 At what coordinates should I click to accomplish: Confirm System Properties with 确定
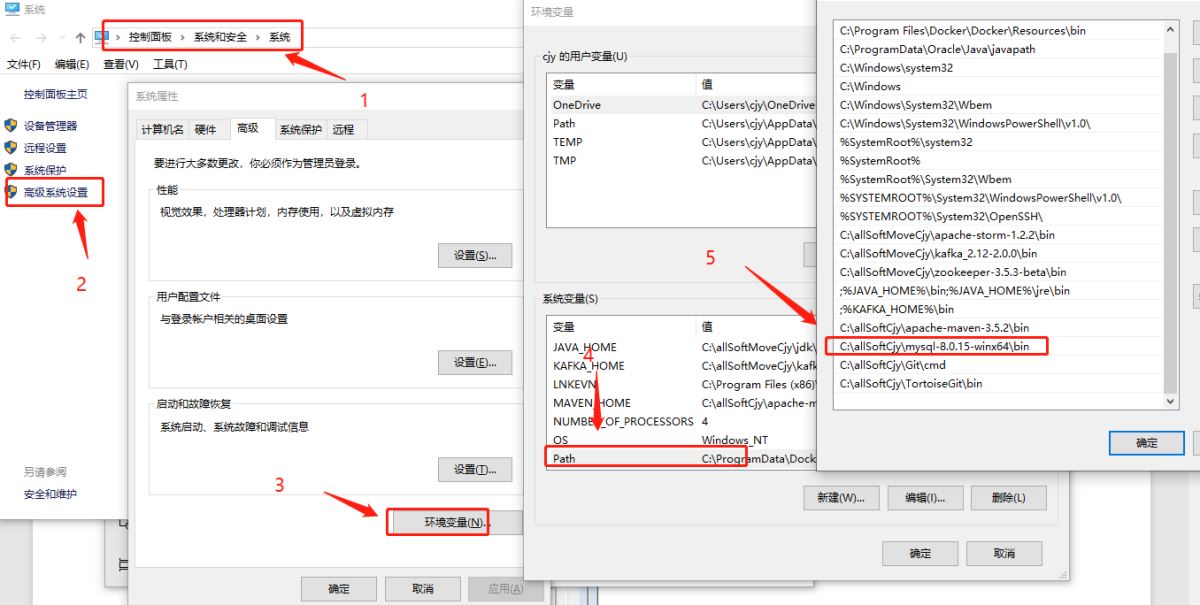tap(339, 589)
